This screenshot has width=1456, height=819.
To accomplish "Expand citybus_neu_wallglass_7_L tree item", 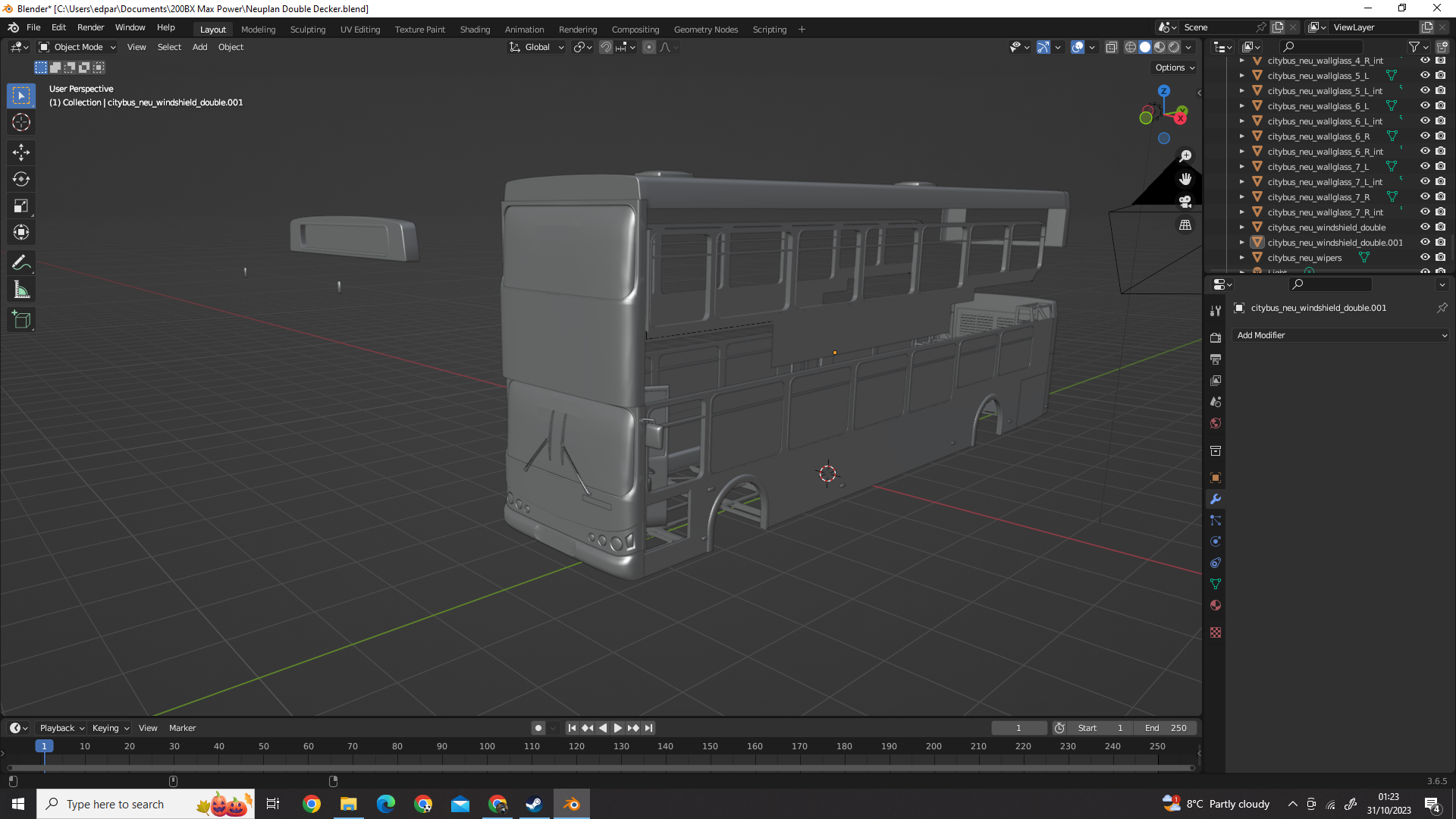I will click(1241, 166).
